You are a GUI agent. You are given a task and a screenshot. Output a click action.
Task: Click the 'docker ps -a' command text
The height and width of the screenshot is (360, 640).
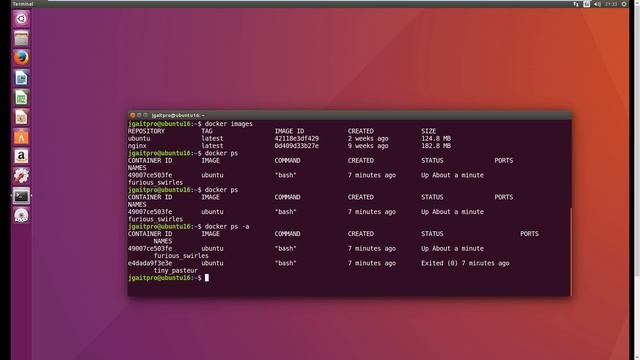[227, 227]
